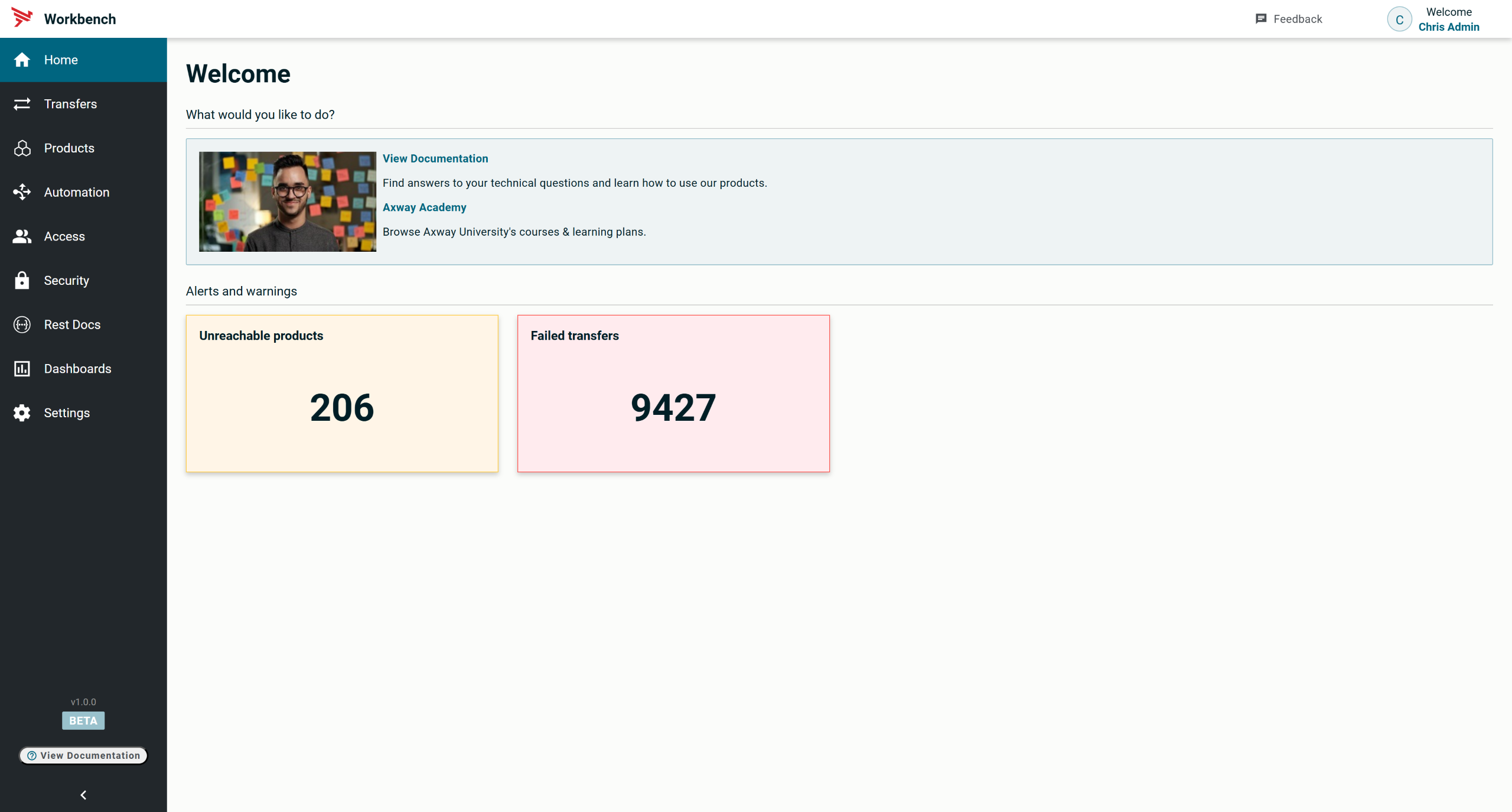Image resolution: width=1512 pixels, height=812 pixels.
Task: Open the Failed transfers alert card
Action: pyautogui.click(x=673, y=394)
